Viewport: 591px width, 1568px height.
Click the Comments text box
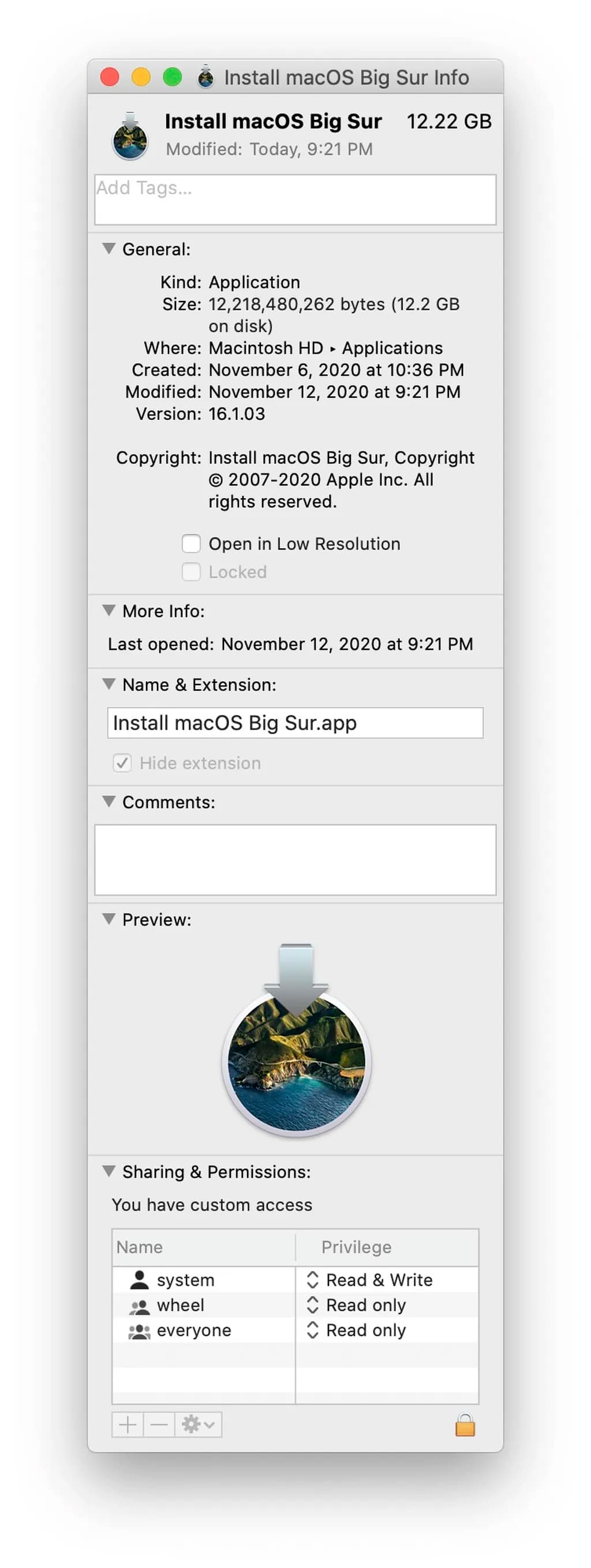point(295,859)
